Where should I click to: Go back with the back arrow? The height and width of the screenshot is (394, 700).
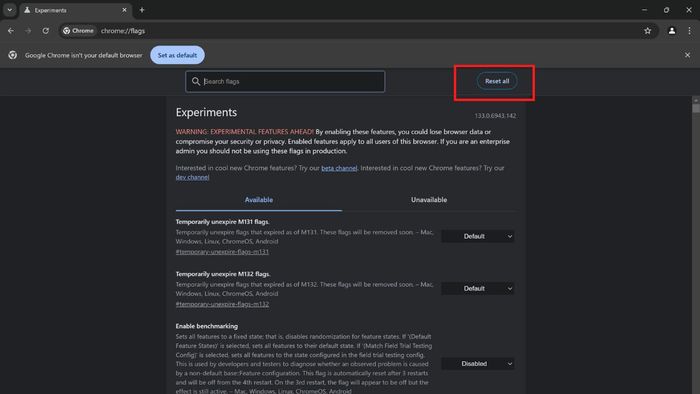click(x=11, y=31)
